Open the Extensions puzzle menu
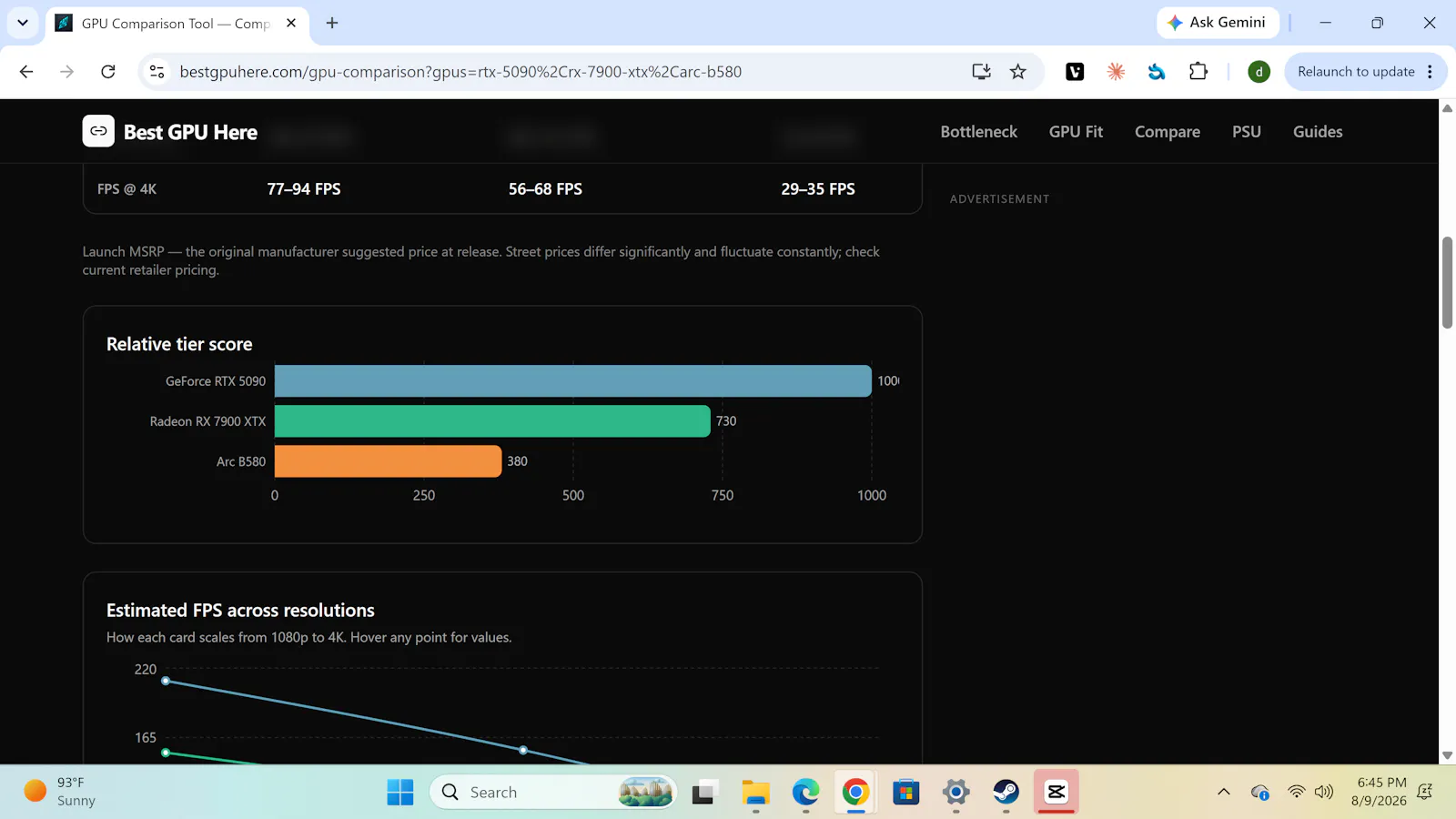This screenshot has width=1456, height=819. click(1198, 72)
